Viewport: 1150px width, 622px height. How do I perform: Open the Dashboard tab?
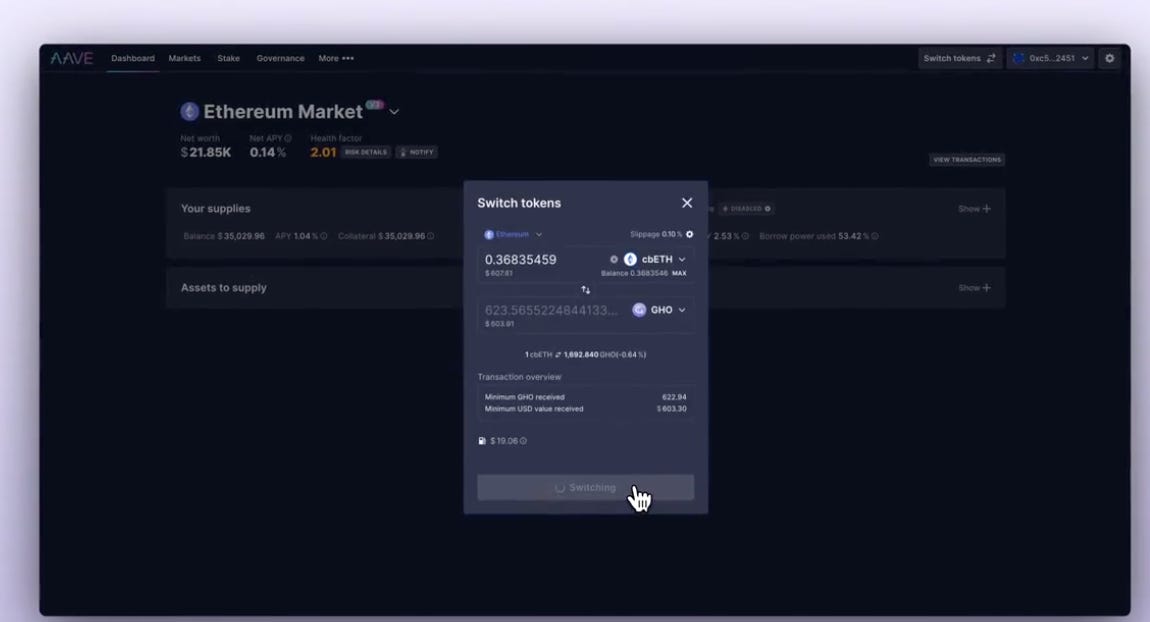(x=133, y=59)
